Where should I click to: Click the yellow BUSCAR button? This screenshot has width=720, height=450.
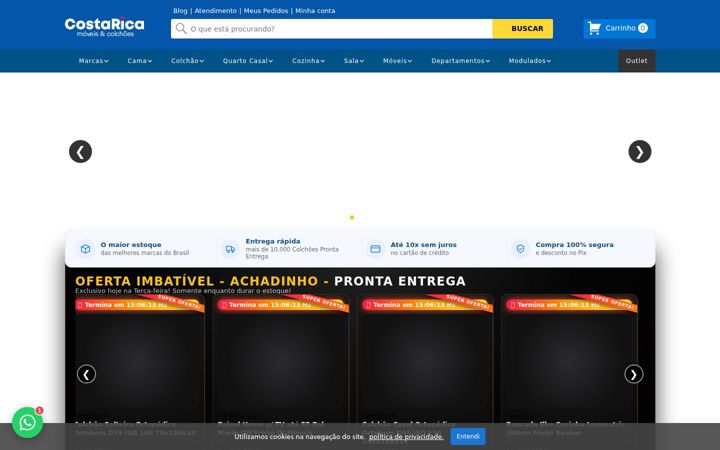click(x=523, y=28)
